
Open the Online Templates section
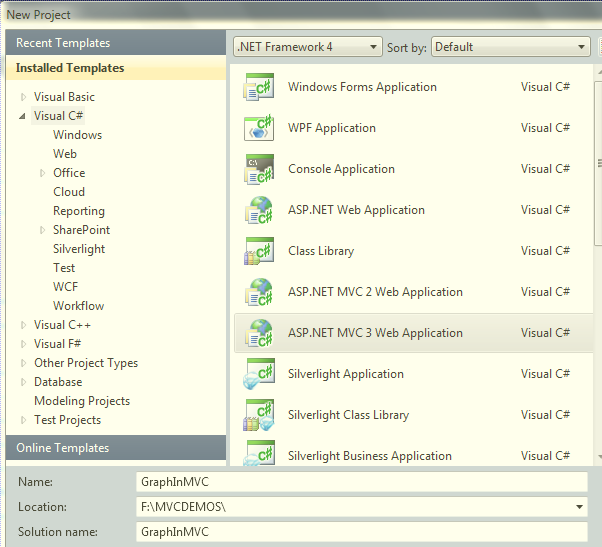116,448
